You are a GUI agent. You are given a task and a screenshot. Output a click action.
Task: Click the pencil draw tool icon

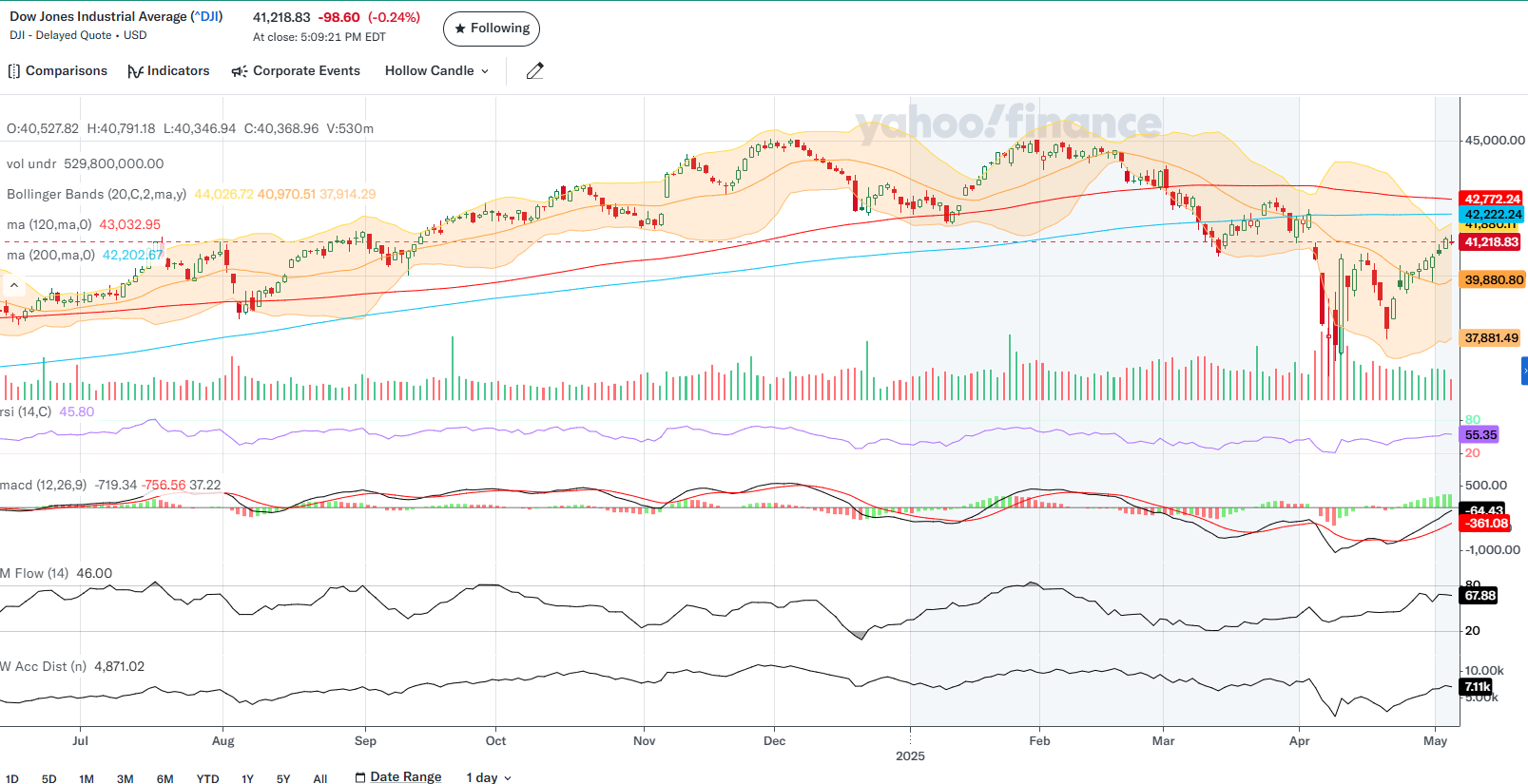[535, 71]
